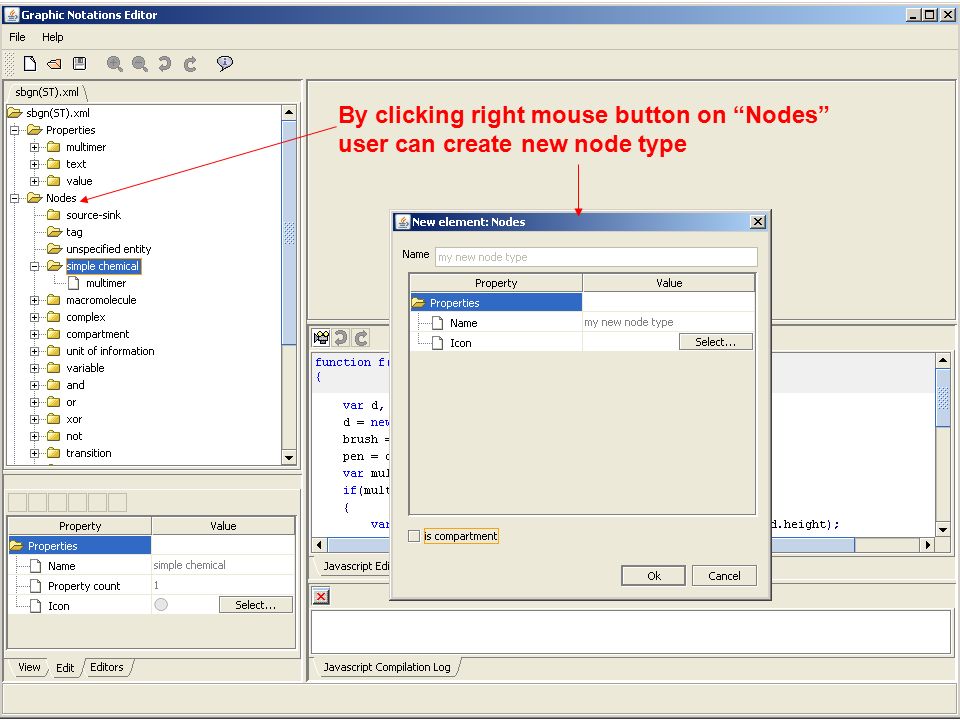The width and height of the screenshot is (960, 720).
Task: Expand the transition folder
Action: 34,453
